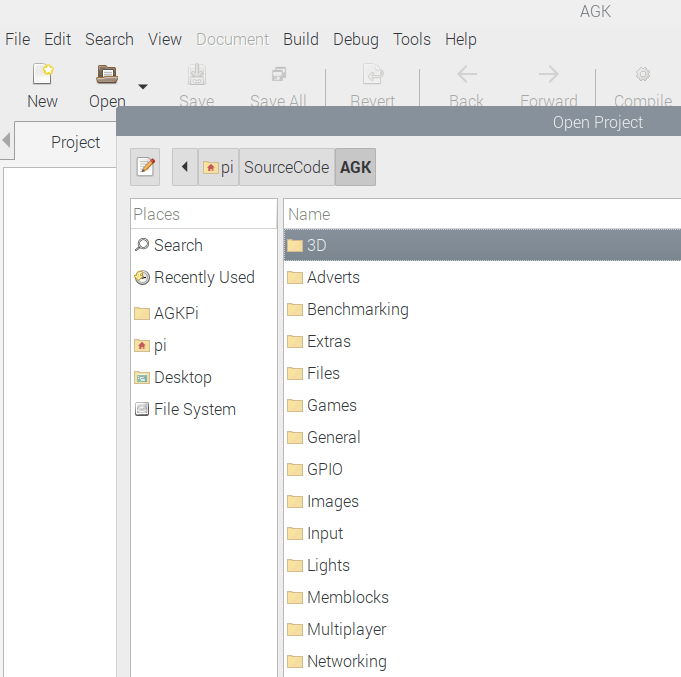Open the Tools menu
681x677 pixels.
pos(411,39)
